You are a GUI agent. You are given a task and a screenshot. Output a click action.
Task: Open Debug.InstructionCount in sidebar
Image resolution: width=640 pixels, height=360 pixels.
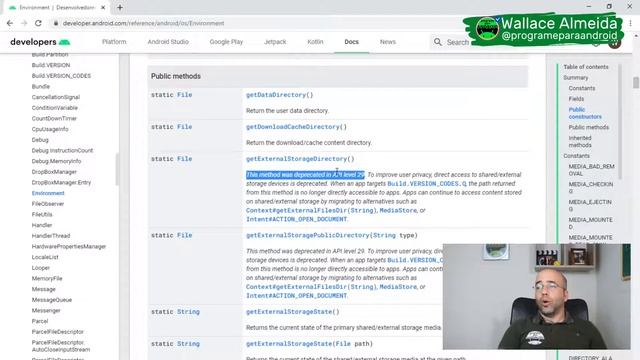tap(62, 150)
